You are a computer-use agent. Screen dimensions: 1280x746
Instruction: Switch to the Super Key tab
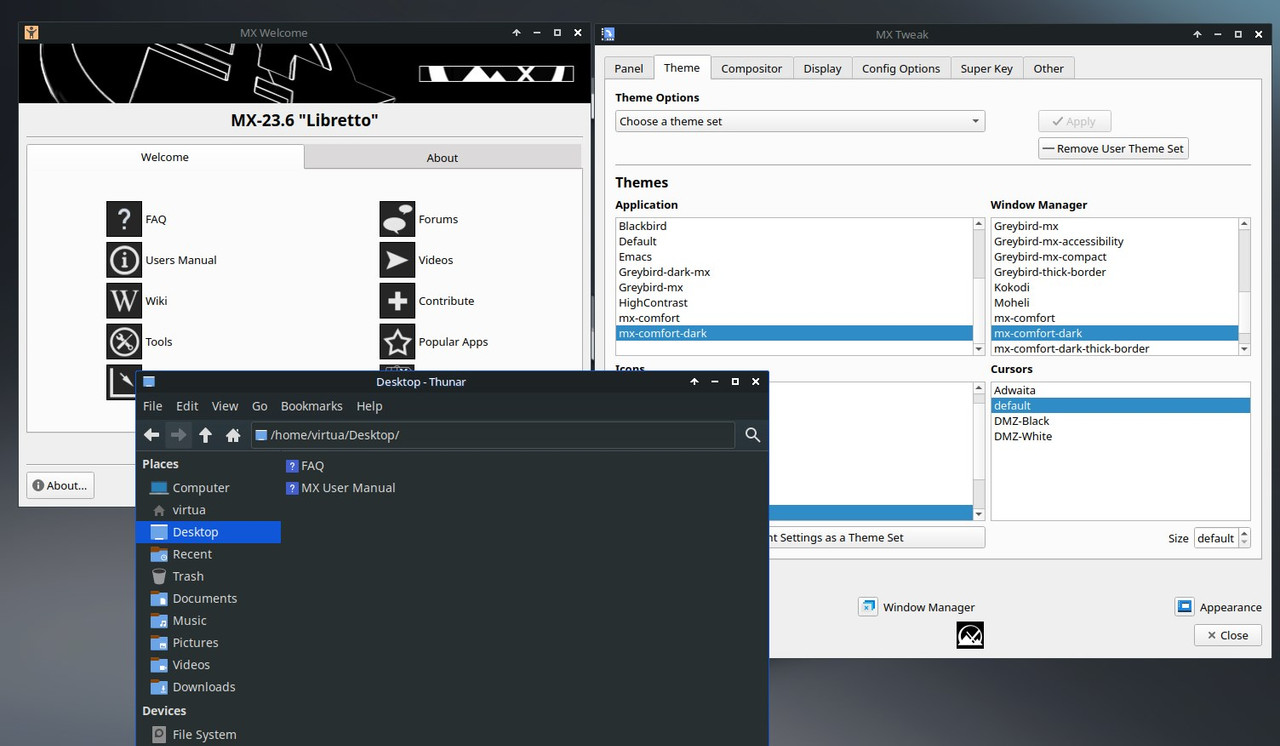tap(987, 68)
